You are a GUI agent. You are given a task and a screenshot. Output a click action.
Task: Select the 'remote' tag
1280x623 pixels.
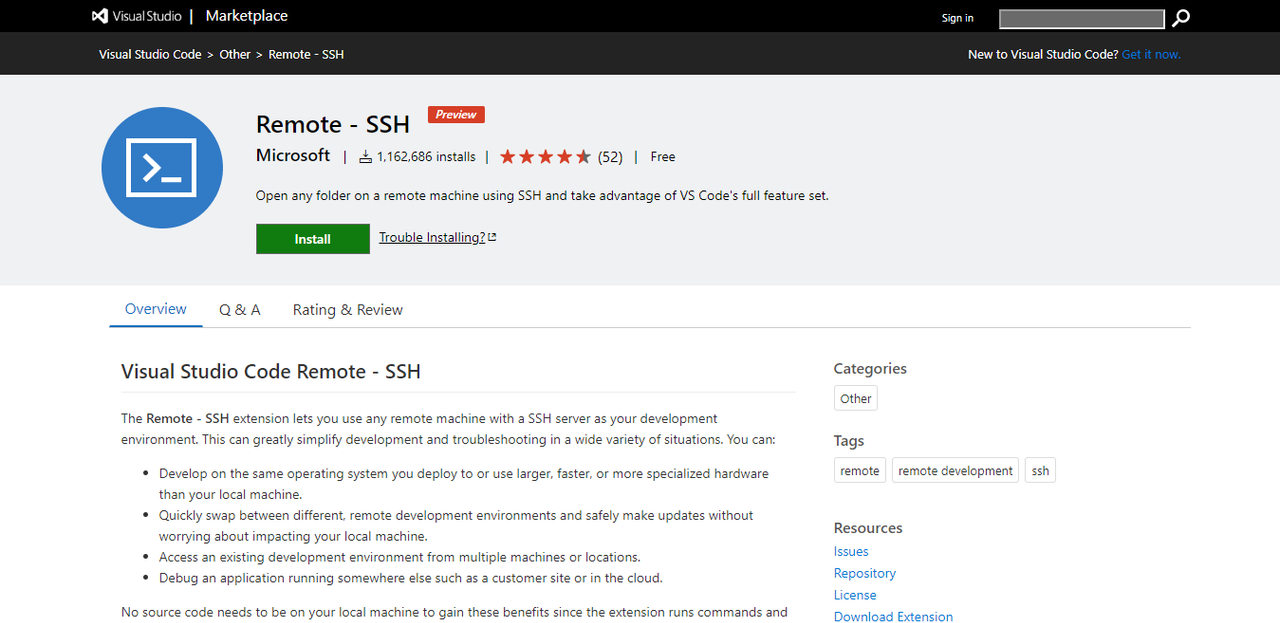tap(860, 470)
